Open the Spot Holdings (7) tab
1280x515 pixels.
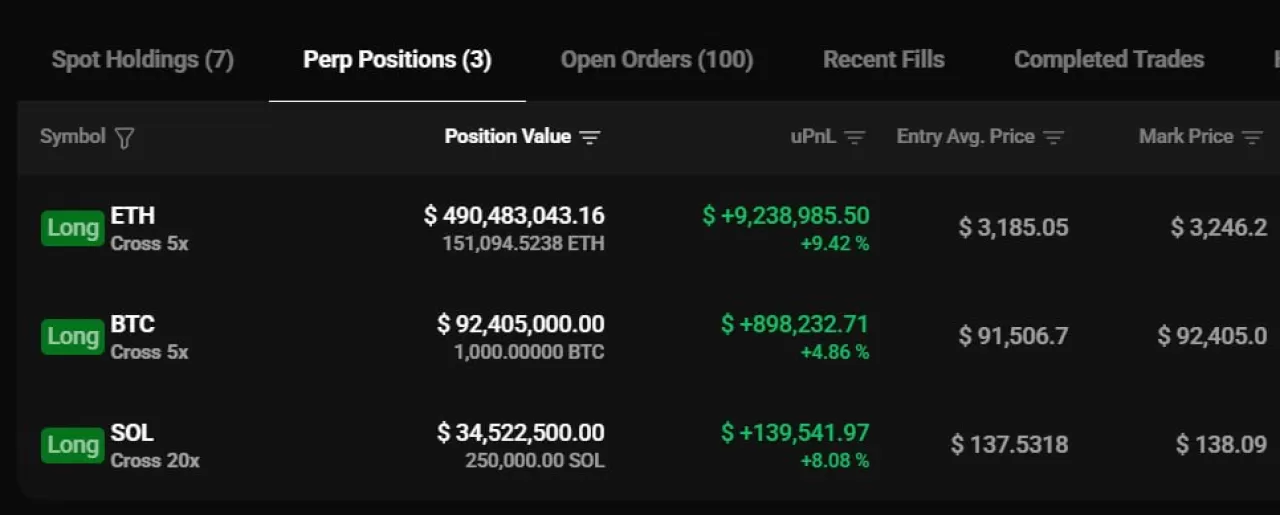[x=143, y=60]
